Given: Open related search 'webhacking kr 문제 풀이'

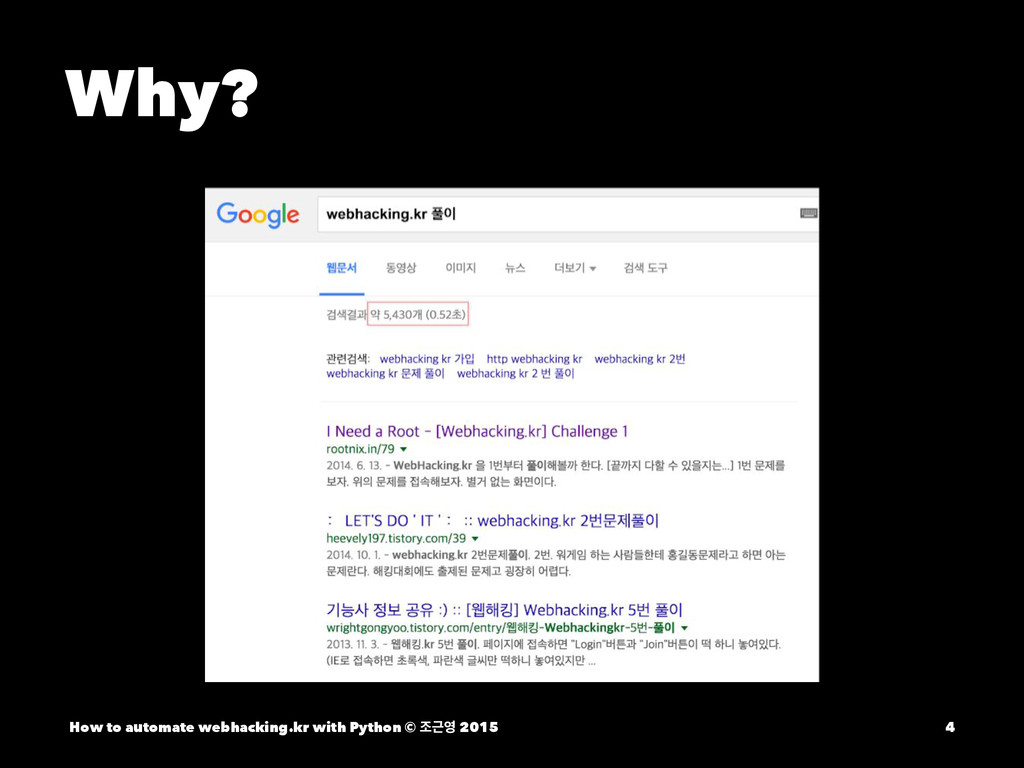Looking at the screenshot, I should tap(385, 374).
